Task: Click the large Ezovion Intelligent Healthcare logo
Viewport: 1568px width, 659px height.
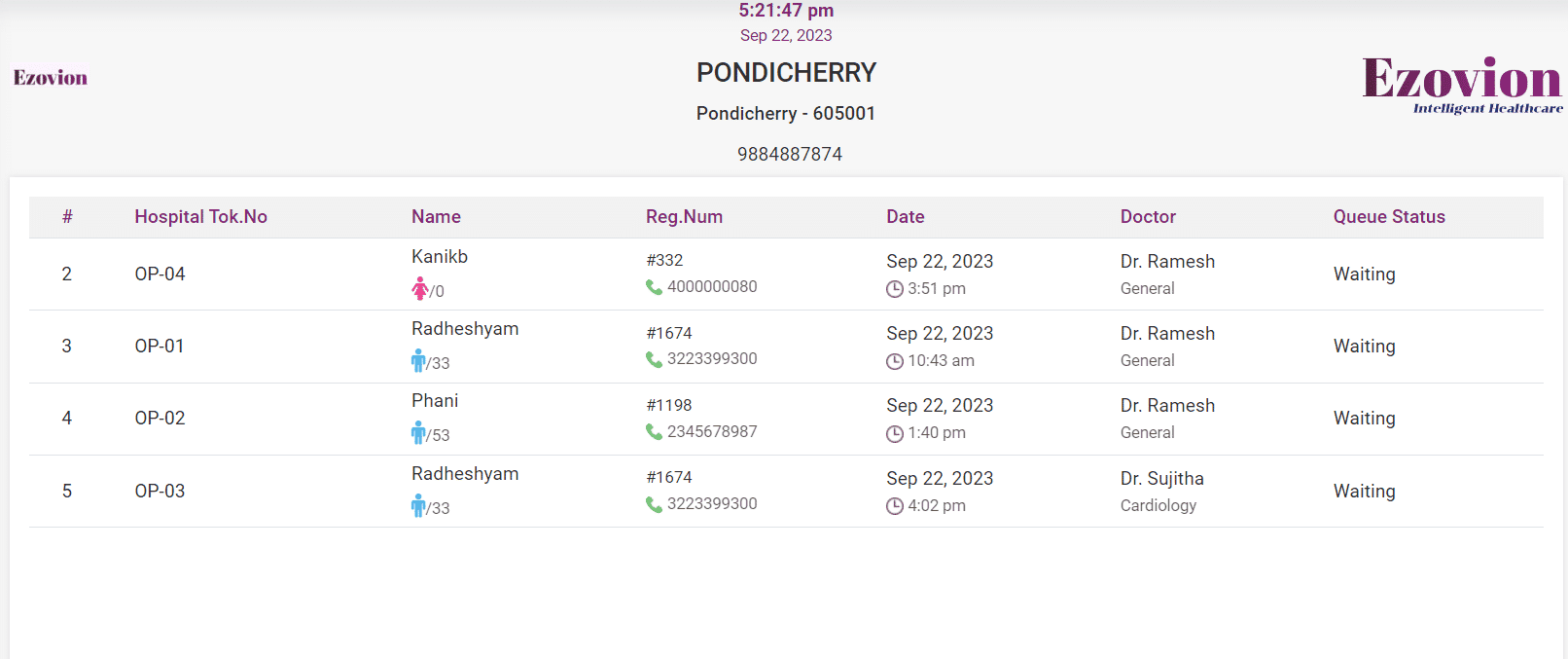Action: (1462, 85)
